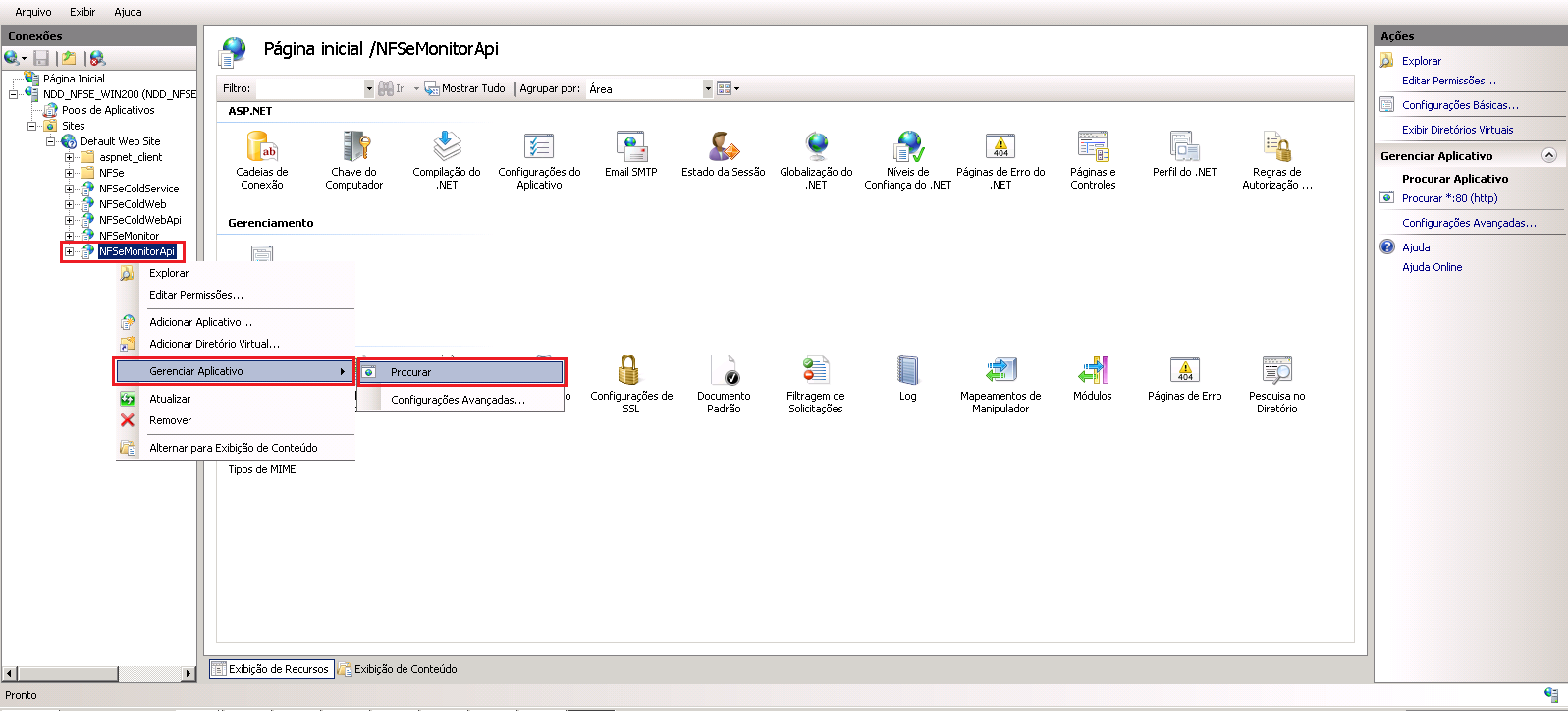Screen dimensions: 1568x711
Task: Click the view mode icon beside Agrupar por
Action: coord(725,88)
